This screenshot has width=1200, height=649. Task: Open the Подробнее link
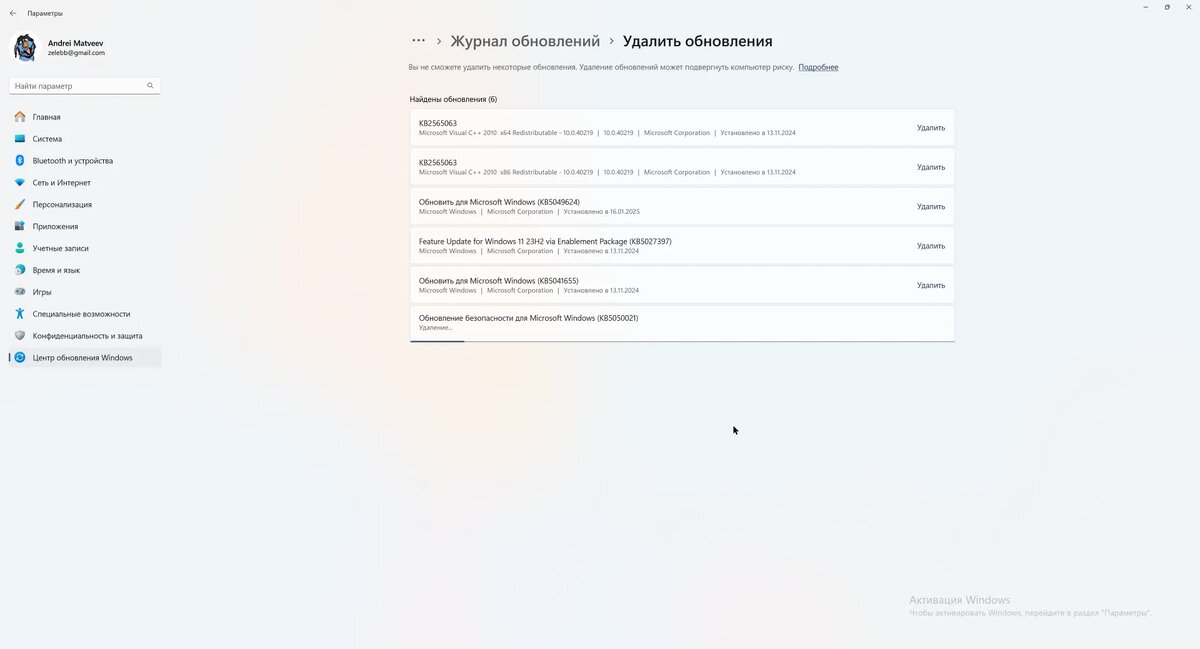pos(817,66)
